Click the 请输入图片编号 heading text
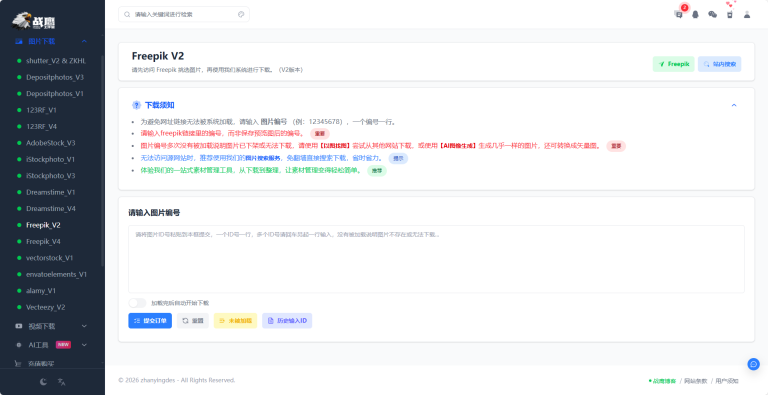This screenshot has height=395, width=768. coord(154,213)
